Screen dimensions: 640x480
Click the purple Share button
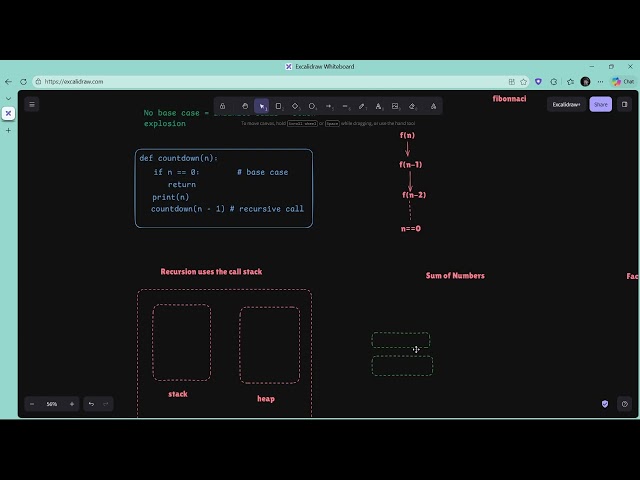point(600,104)
